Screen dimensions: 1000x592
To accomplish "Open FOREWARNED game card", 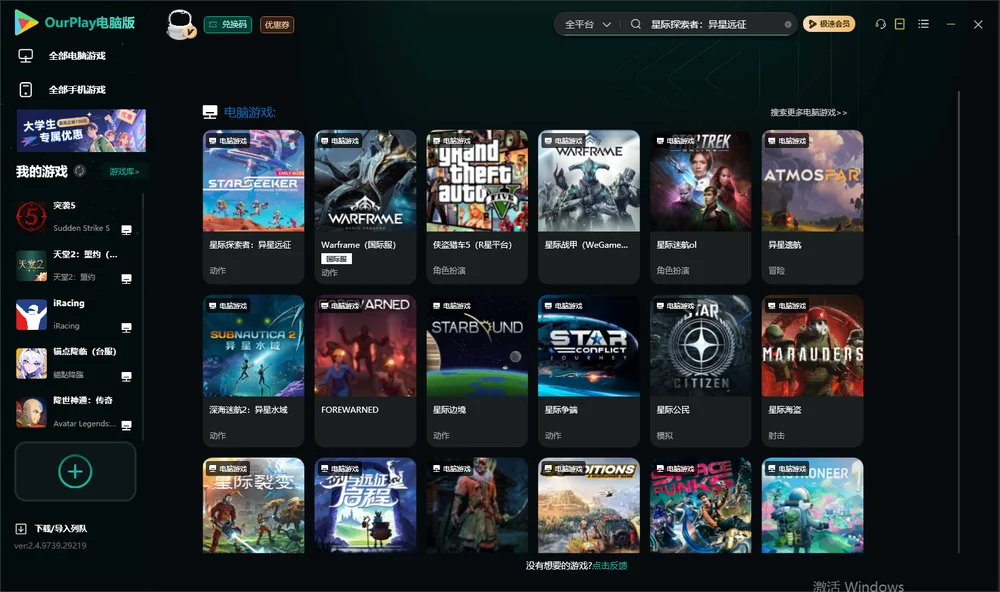I will pyautogui.click(x=365, y=371).
